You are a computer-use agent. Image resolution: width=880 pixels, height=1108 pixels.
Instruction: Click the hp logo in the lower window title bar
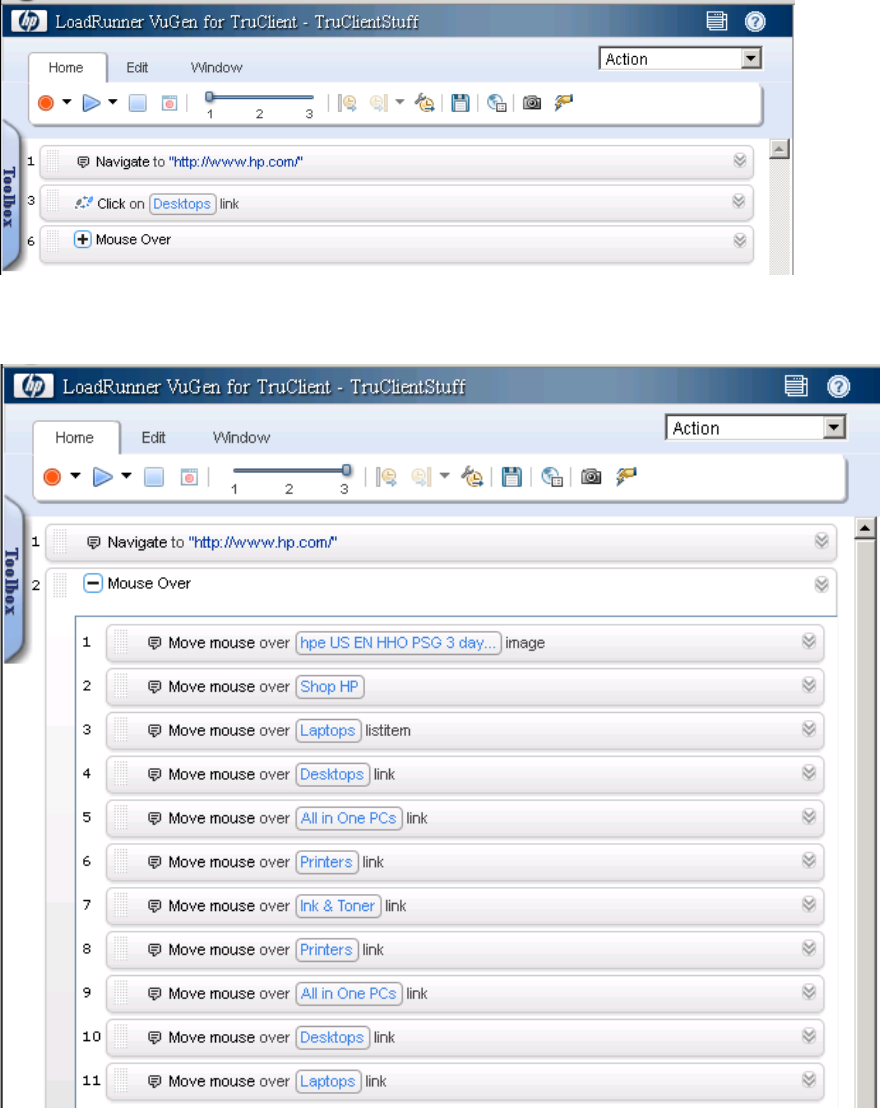click(x=33, y=386)
